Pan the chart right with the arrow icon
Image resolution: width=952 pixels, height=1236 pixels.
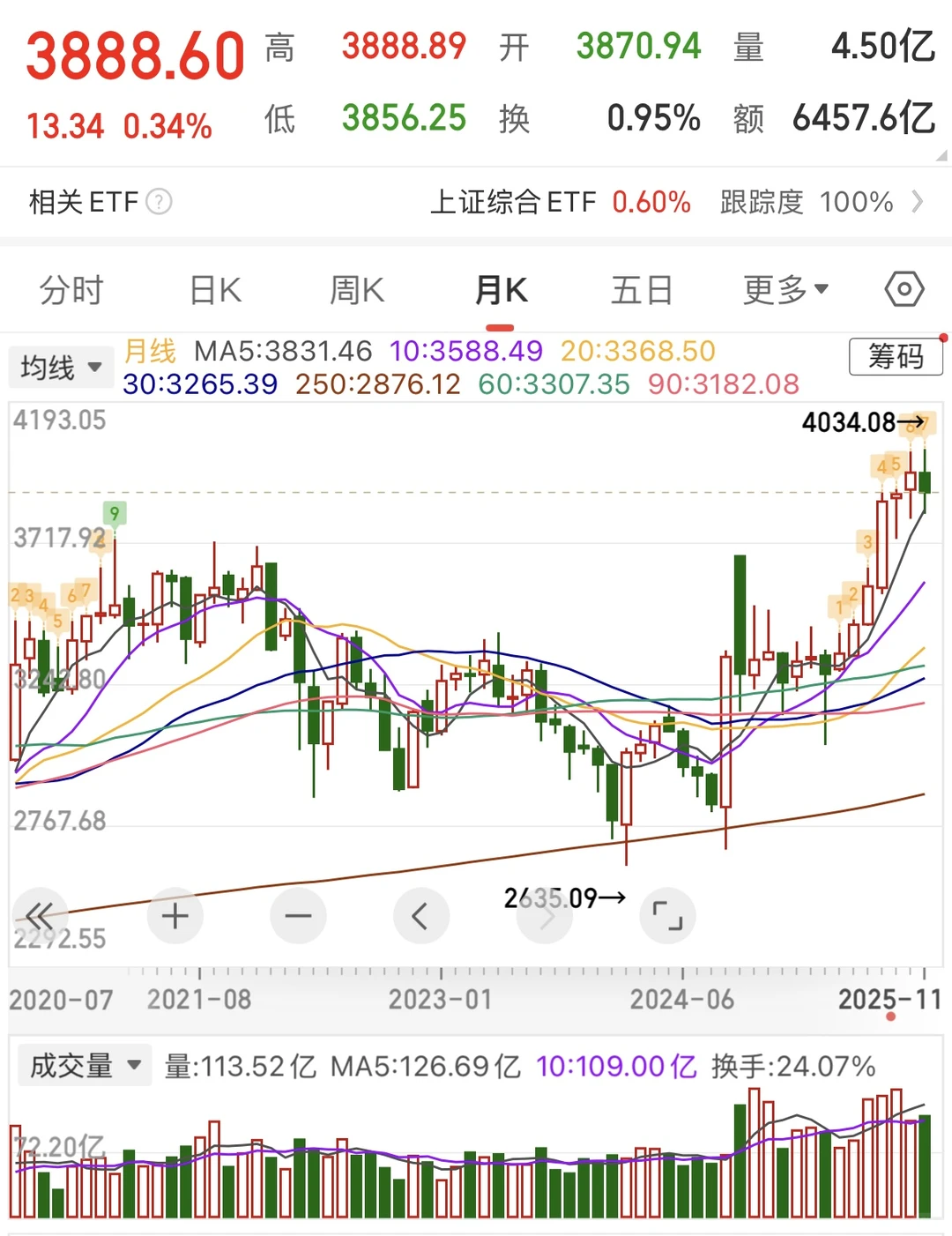tap(545, 916)
